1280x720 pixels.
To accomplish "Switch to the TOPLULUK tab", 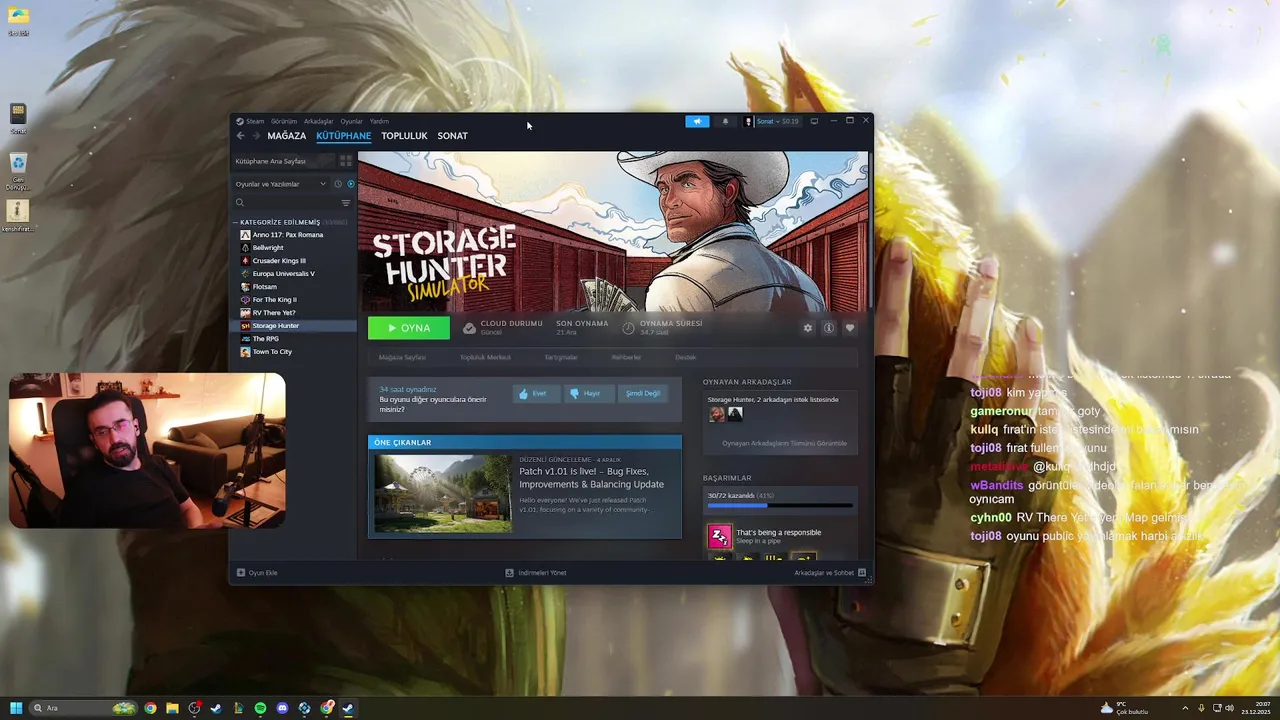I will point(404,136).
